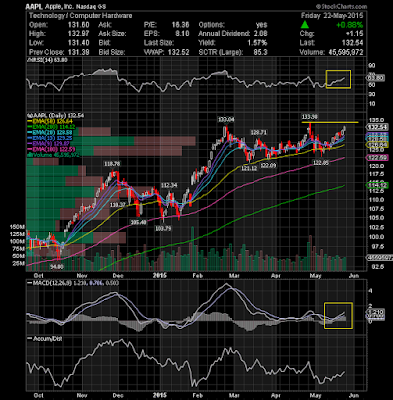Click the blue EMA(13) legend entry
393x400 pixels.
50,138
